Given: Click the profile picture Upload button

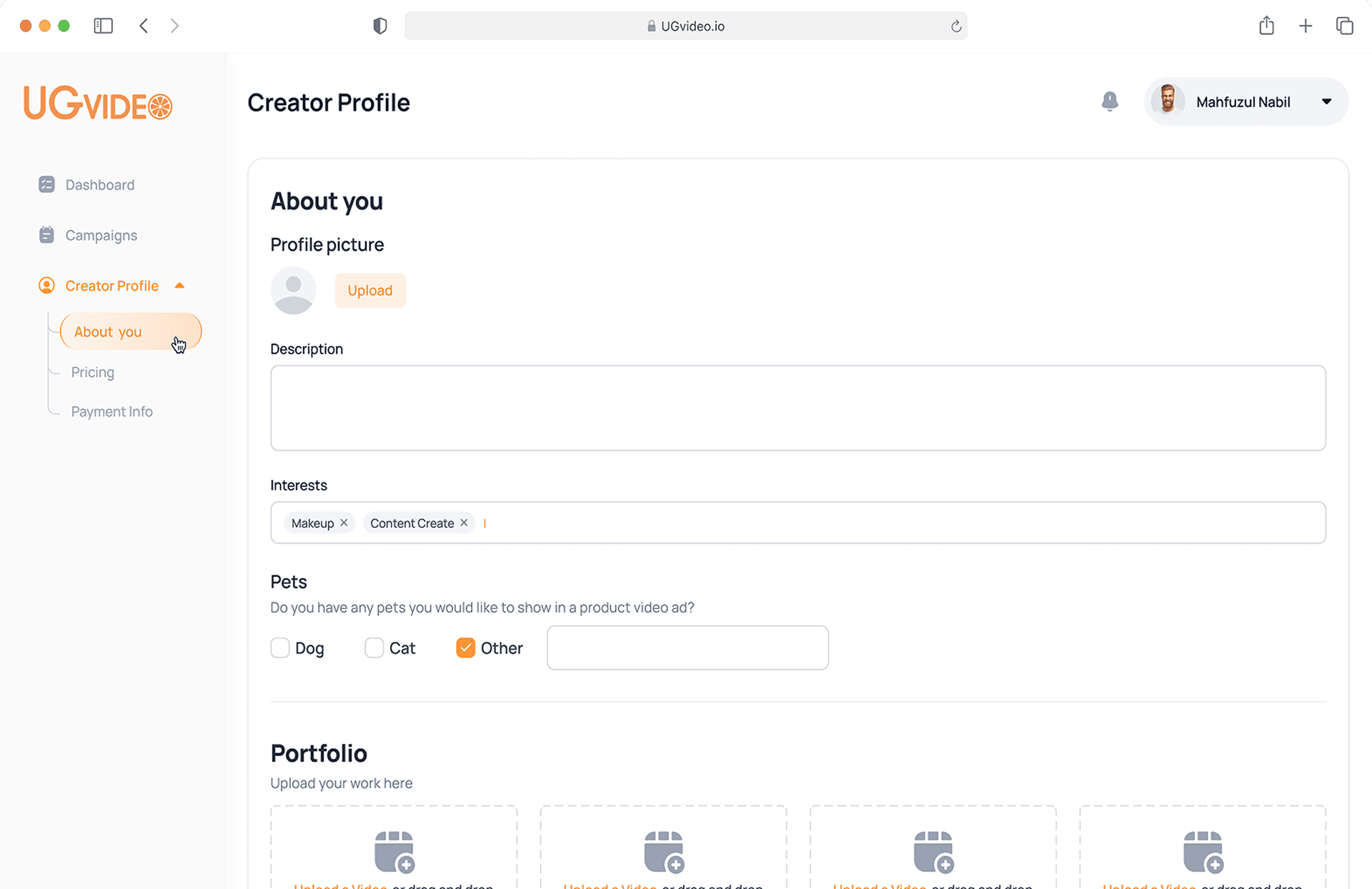Looking at the screenshot, I should pos(370,291).
